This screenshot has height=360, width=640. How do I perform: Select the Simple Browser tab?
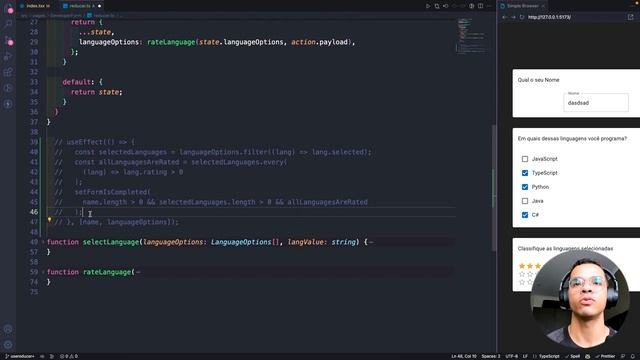pyautogui.click(x=522, y=6)
